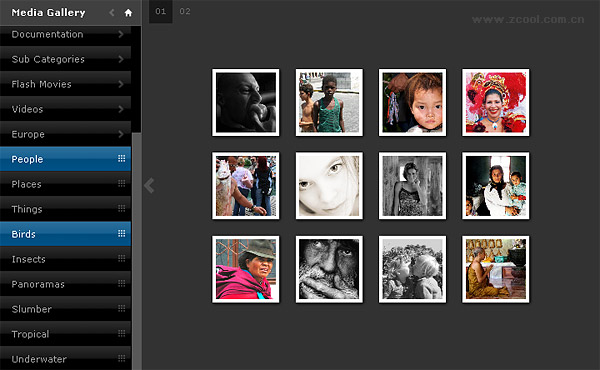Click the grid icon next to Places
This screenshot has height=370, width=600.
tap(121, 183)
